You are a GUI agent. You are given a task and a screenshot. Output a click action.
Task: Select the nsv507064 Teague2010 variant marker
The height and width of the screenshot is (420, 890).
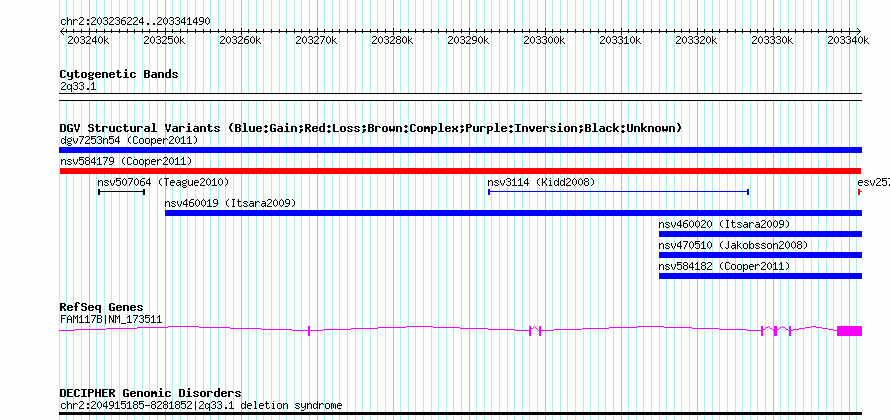pos(121,192)
